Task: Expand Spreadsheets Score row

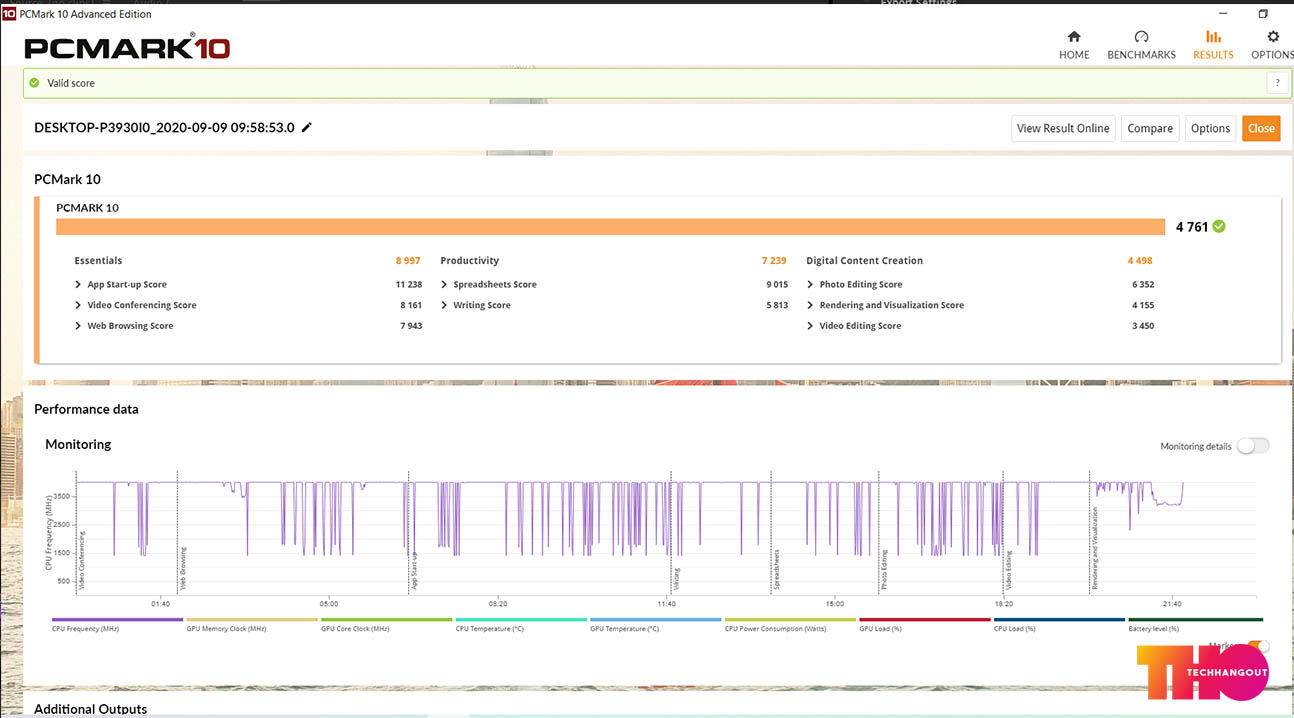Action: [444, 285]
